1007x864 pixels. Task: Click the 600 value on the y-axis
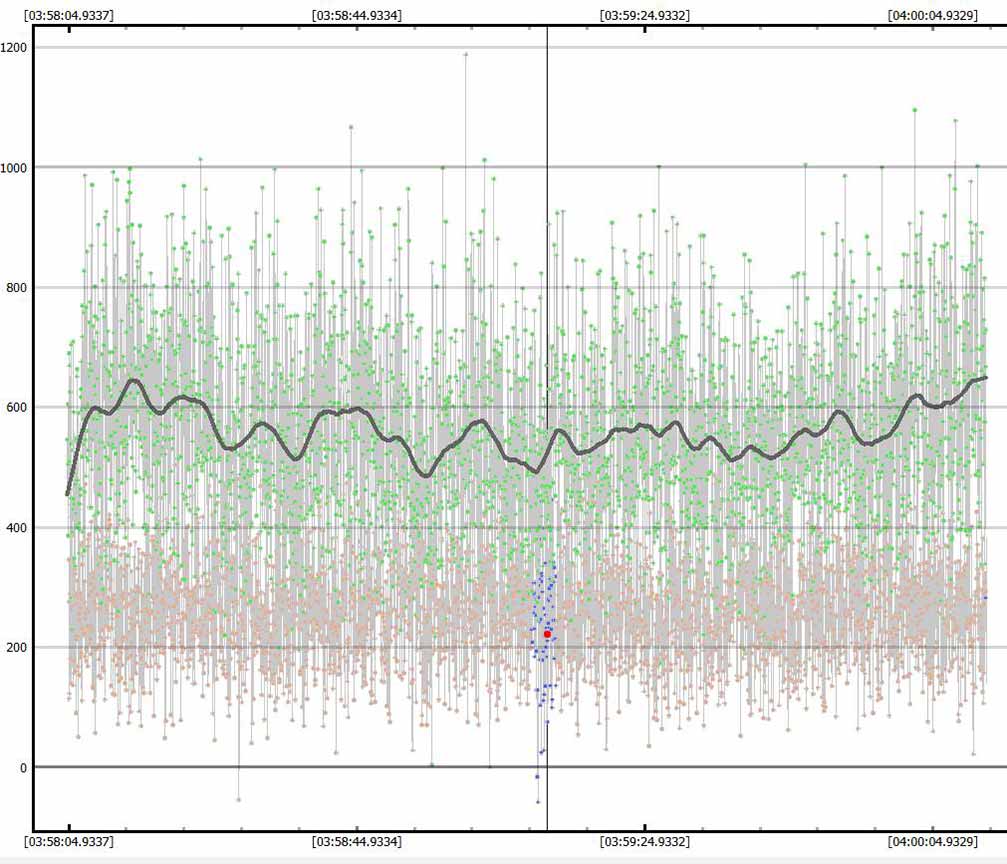tap(16, 407)
